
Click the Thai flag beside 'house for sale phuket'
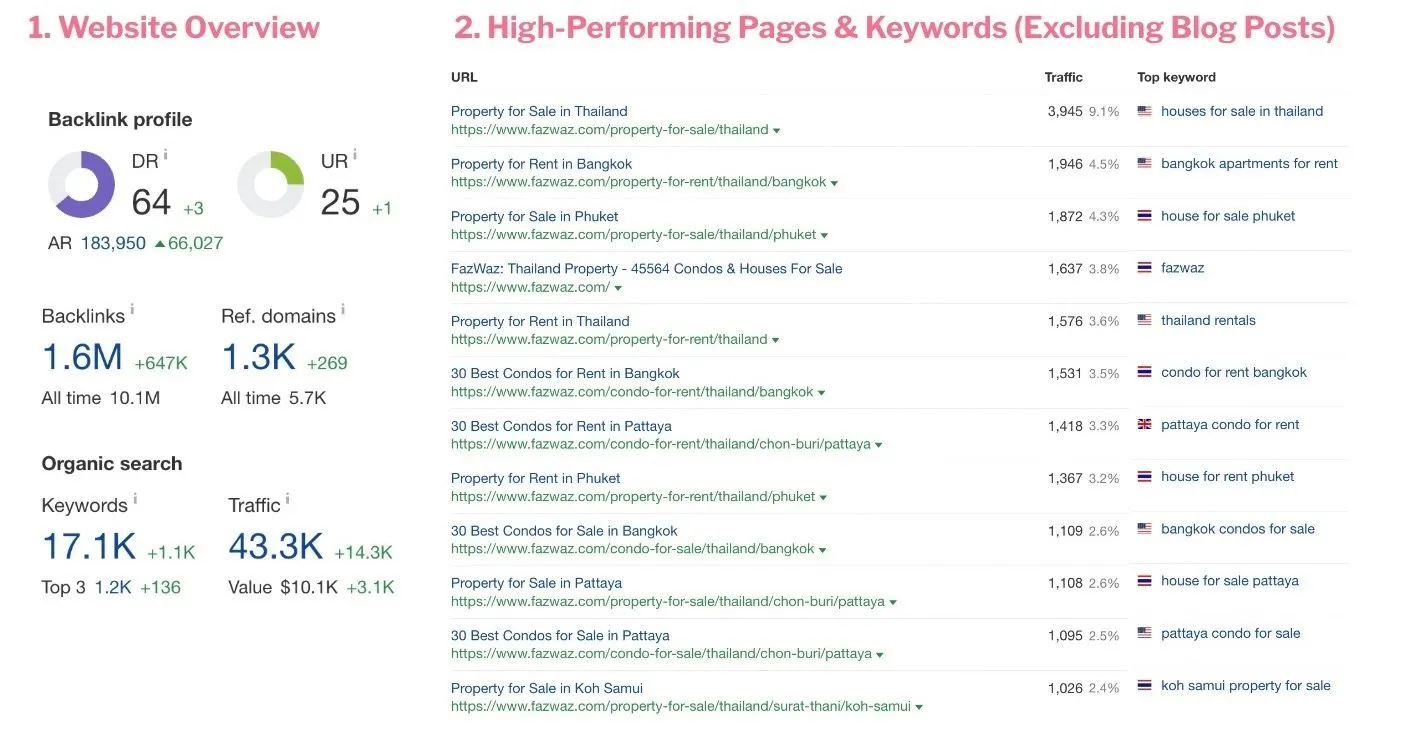(x=1145, y=216)
